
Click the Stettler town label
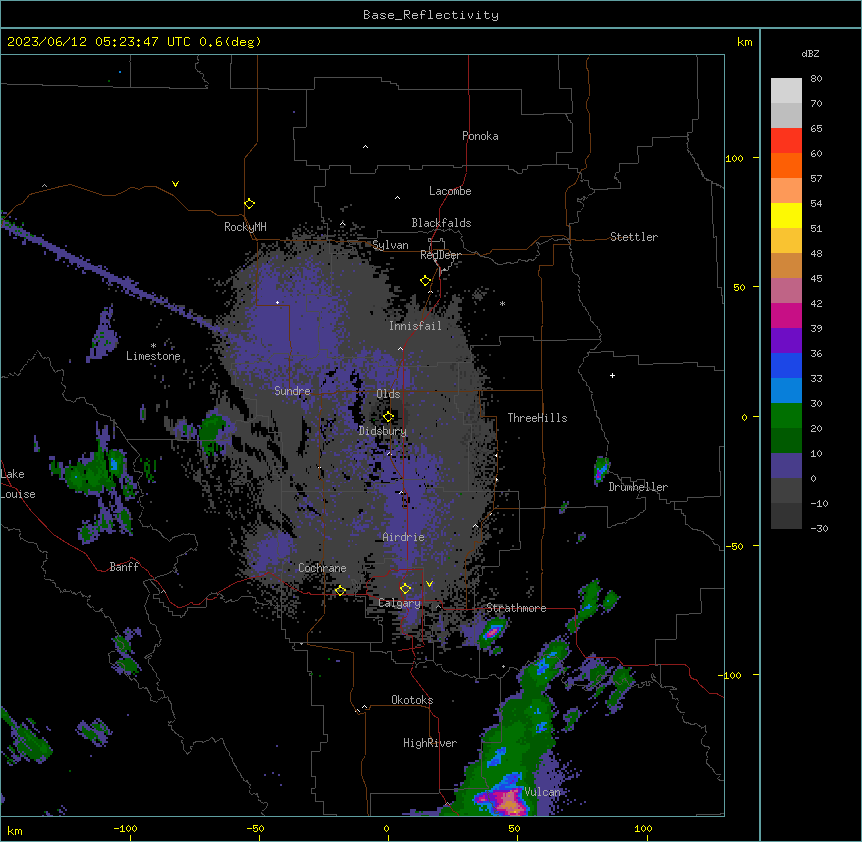pos(634,237)
